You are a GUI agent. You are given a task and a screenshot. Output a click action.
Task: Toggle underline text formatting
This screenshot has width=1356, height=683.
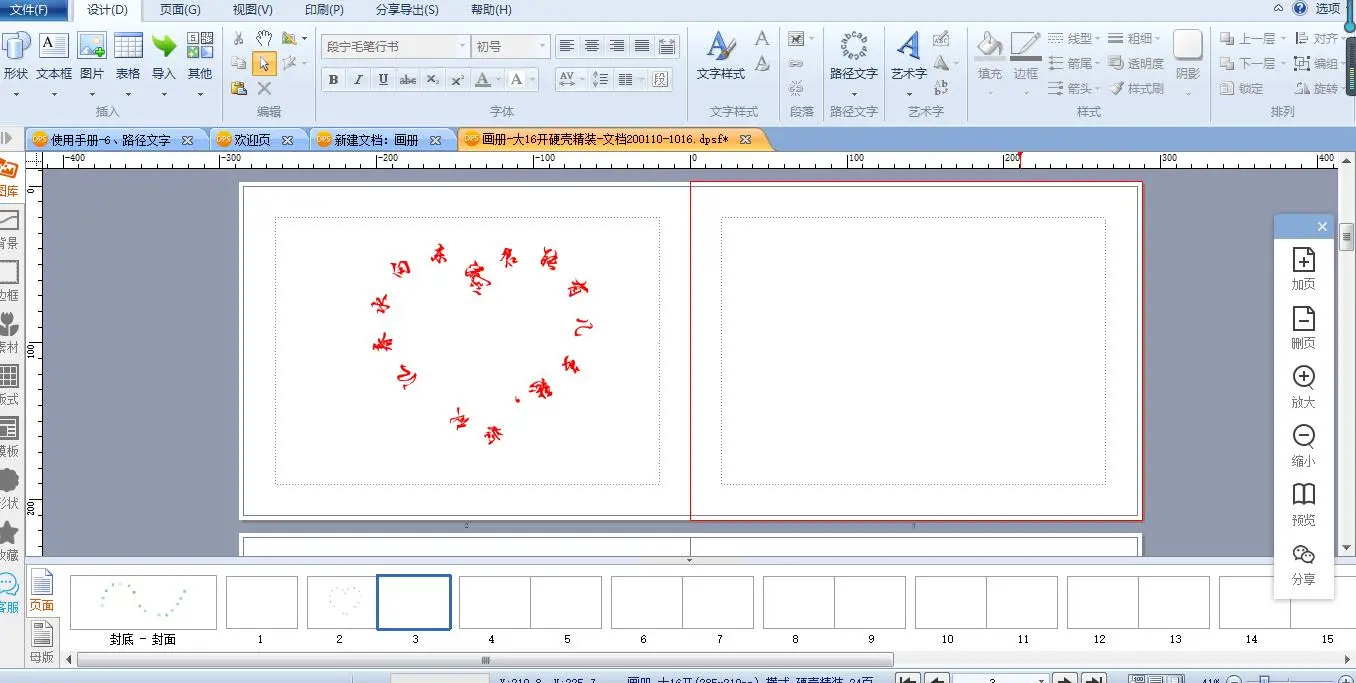click(x=383, y=80)
